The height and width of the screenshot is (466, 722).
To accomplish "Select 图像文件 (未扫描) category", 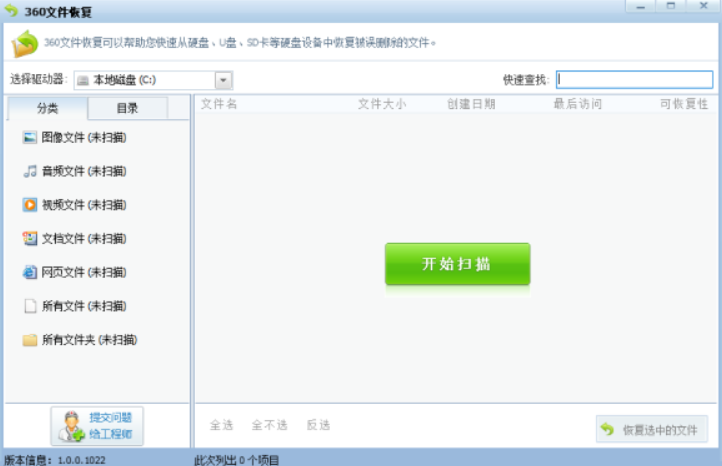I will 84,137.
